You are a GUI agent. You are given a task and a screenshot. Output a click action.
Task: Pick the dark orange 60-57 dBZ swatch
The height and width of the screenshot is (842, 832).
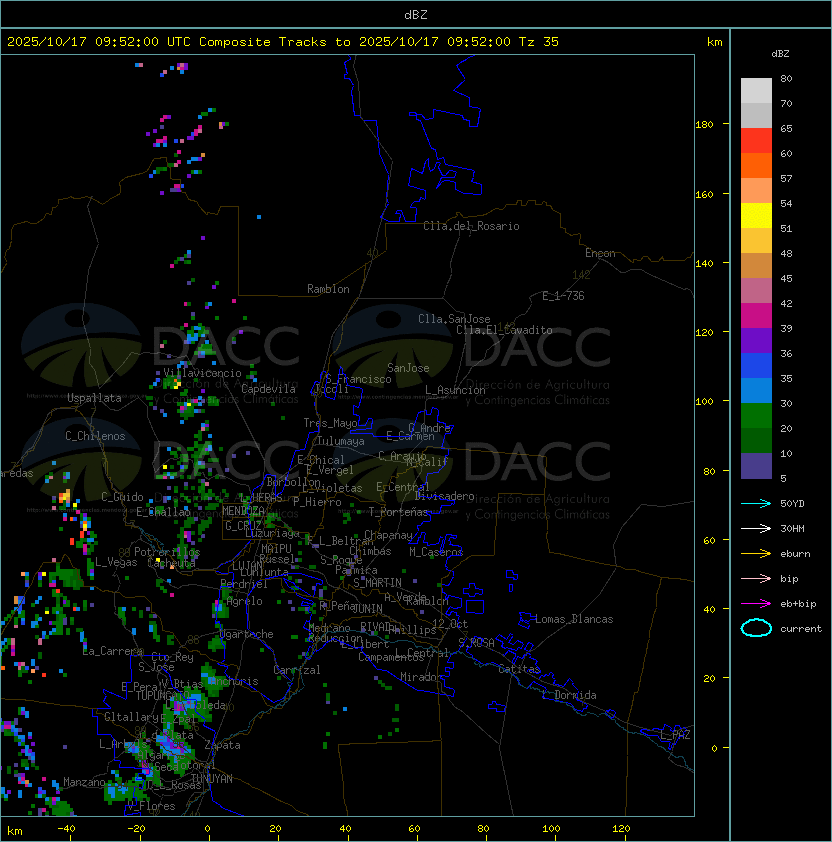coord(756,165)
